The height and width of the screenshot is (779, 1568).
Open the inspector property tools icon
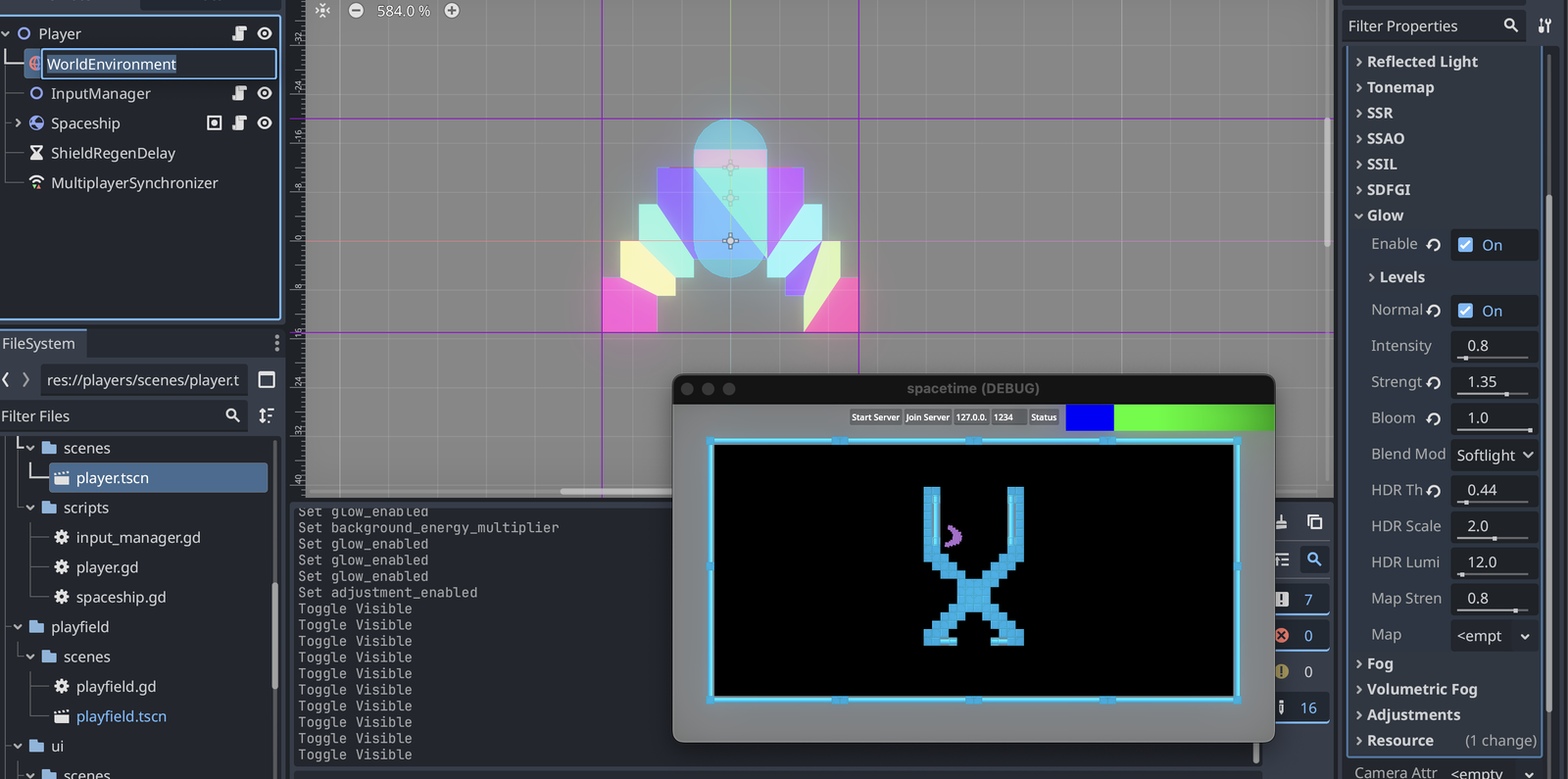[x=1544, y=26]
